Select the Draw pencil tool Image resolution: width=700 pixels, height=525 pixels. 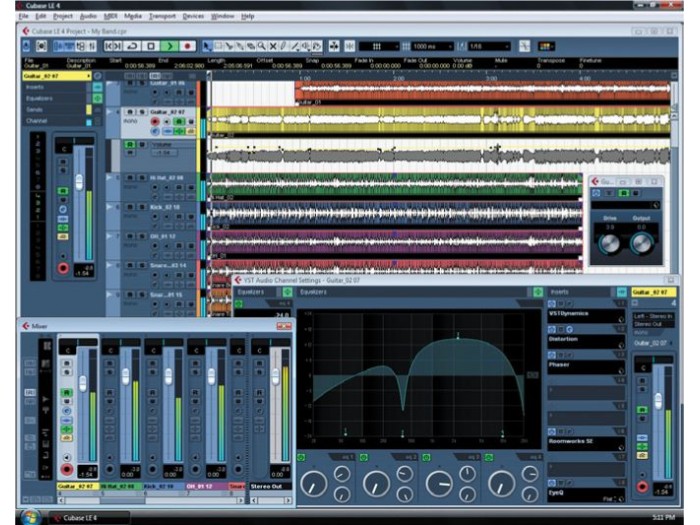click(x=283, y=46)
